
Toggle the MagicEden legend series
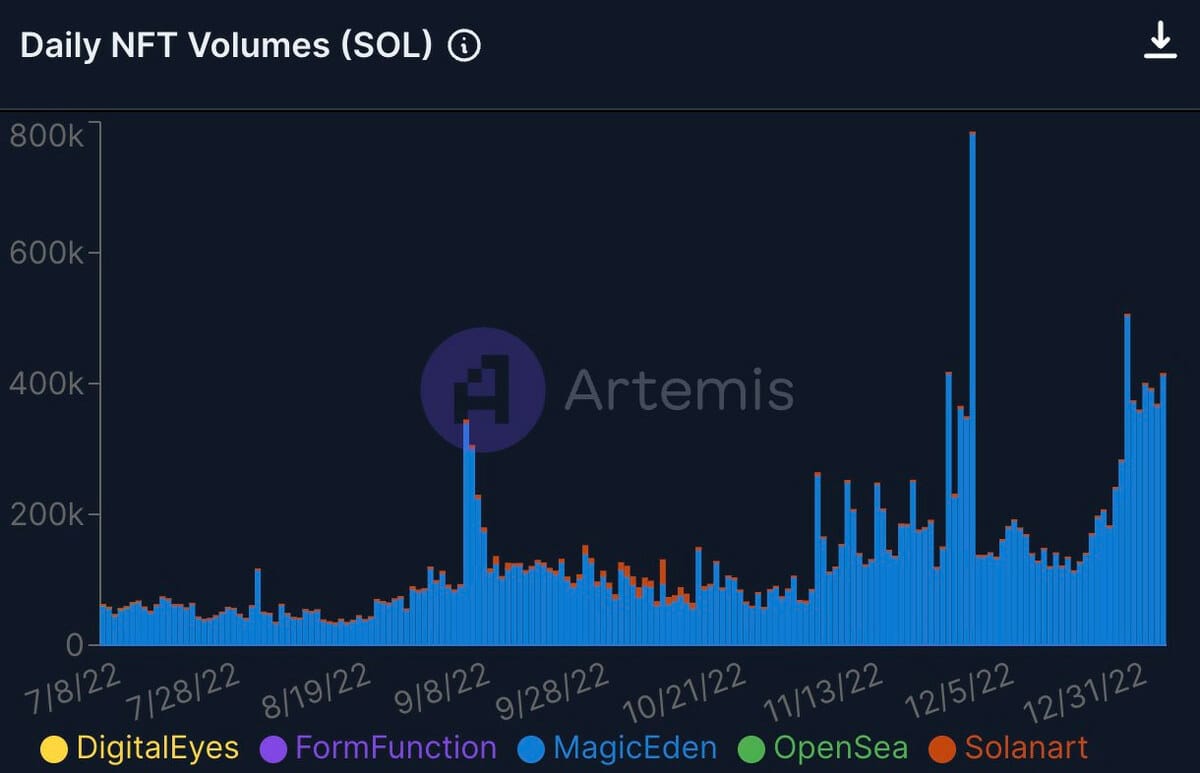coord(617,748)
